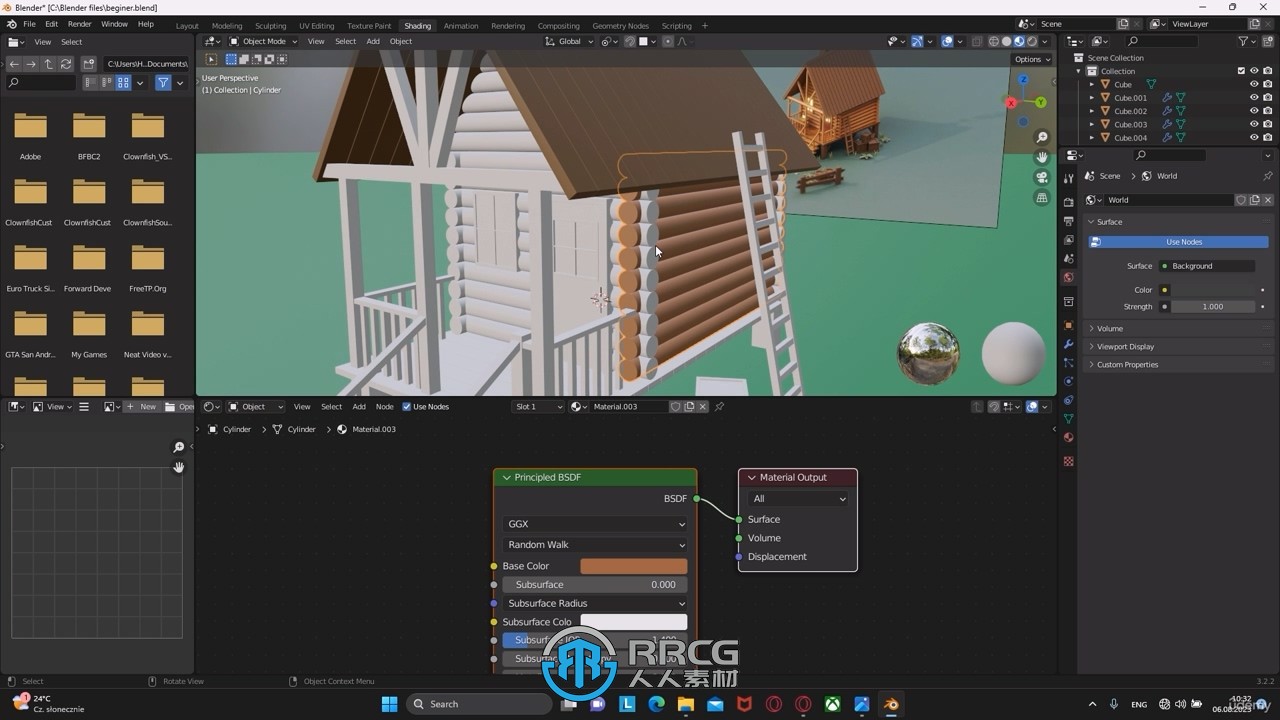Open the Scene properties tab
The width and height of the screenshot is (1280, 720).
tap(1068, 259)
